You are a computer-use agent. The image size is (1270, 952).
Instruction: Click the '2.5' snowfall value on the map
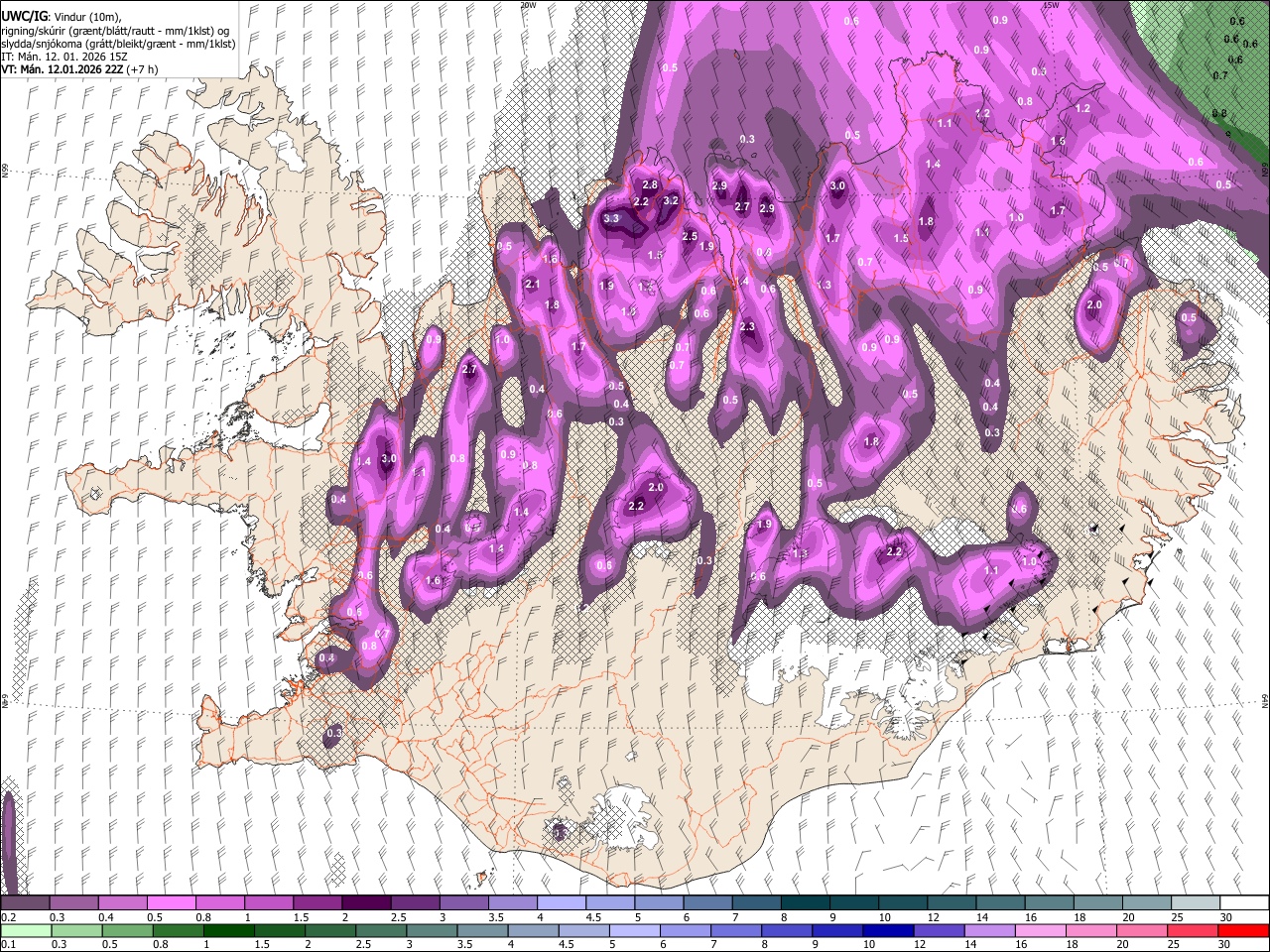[x=690, y=236]
